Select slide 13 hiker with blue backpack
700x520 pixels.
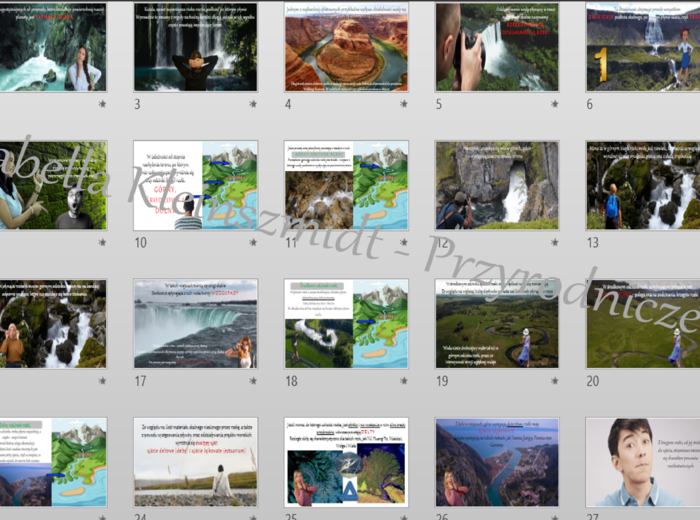pyautogui.click(x=643, y=185)
